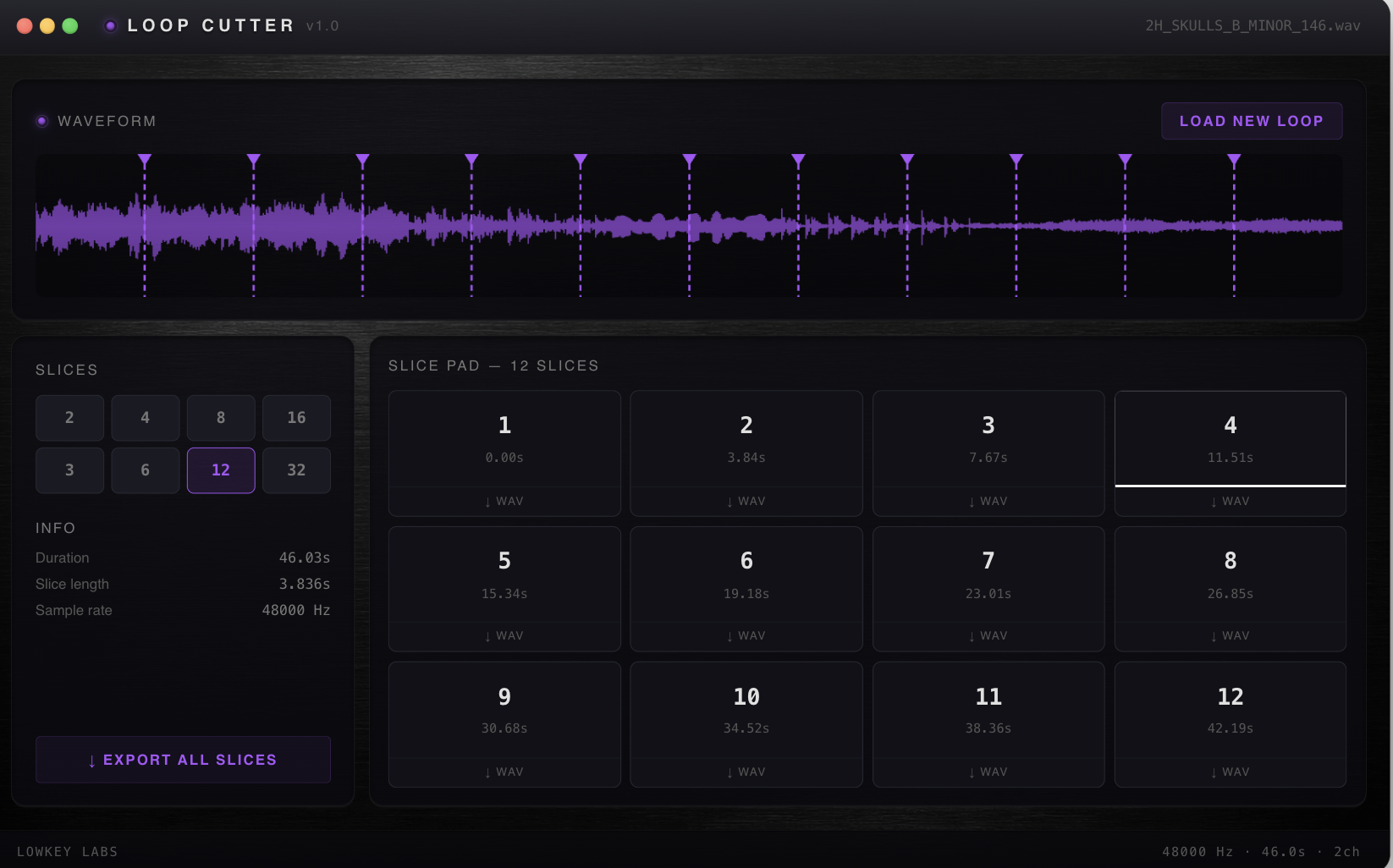
Task: Select the last slice marker triangle on waveform
Action: 1234,160
